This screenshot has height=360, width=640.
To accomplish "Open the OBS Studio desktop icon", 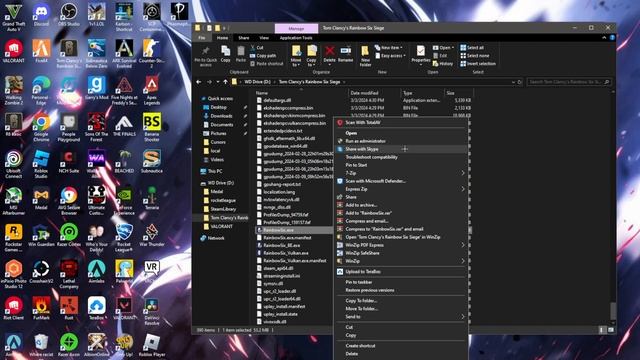I will [69, 16].
